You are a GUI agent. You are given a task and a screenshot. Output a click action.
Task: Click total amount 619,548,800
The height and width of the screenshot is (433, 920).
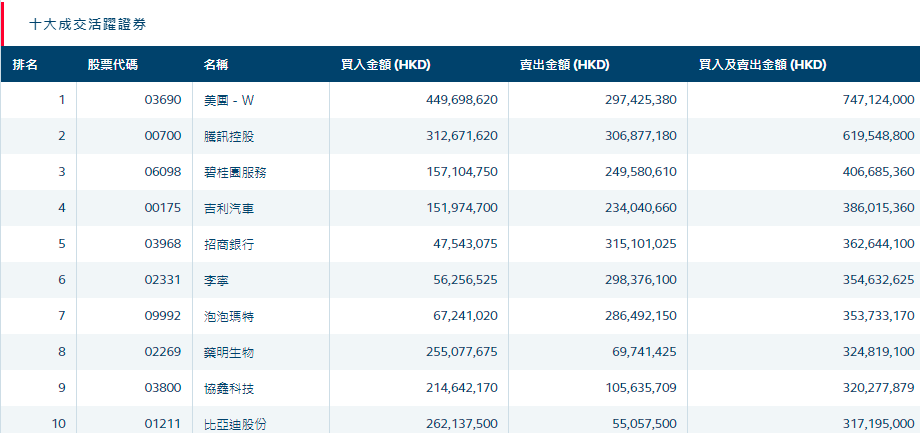[x=878, y=136]
